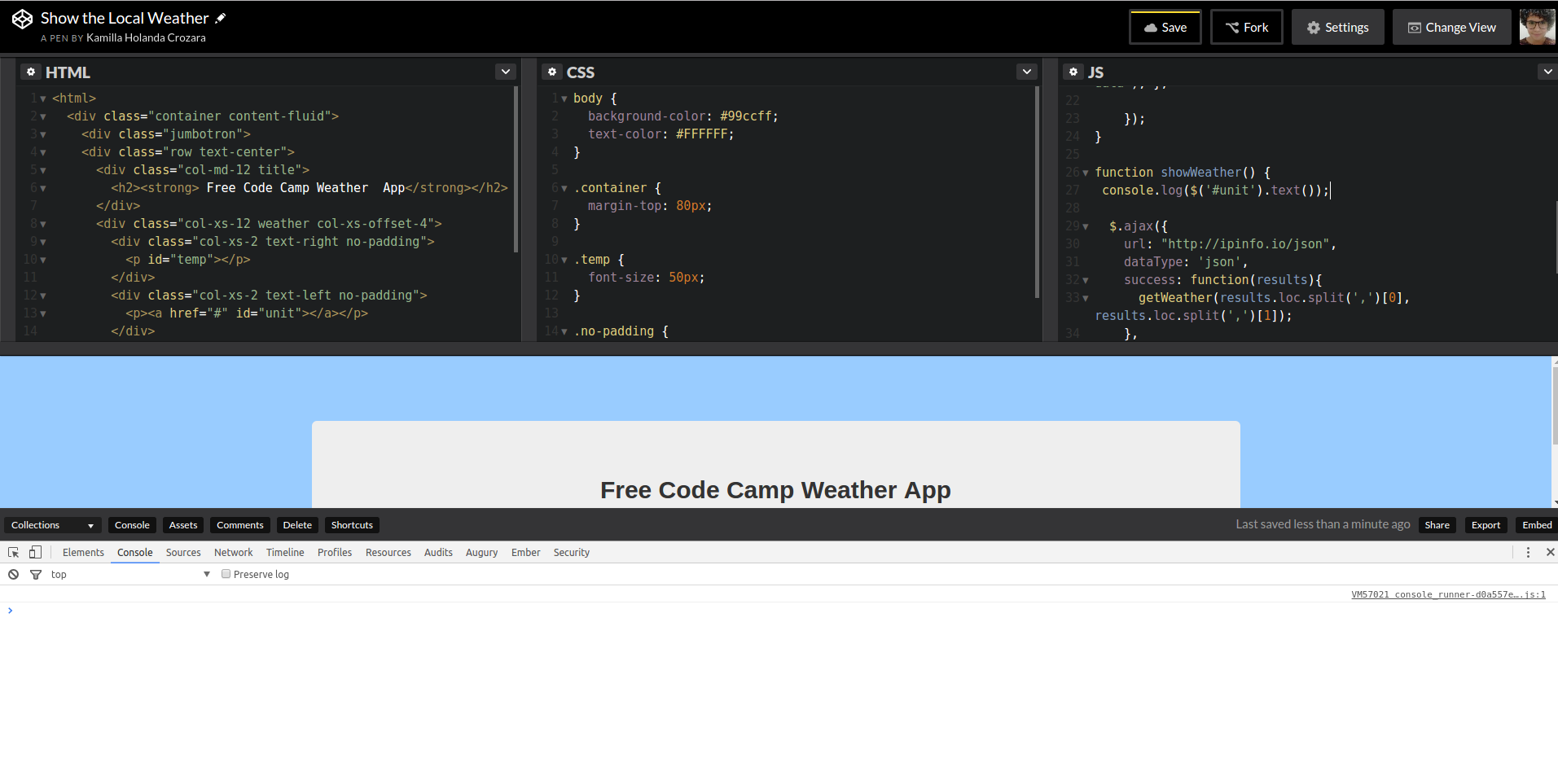Click the Export button
The height and width of the screenshot is (784, 1558).
coord(1486,525)
